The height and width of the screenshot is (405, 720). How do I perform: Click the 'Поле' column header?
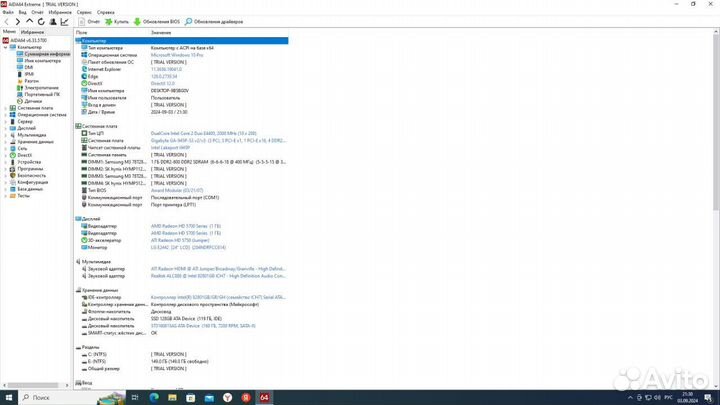pos(82,33)
